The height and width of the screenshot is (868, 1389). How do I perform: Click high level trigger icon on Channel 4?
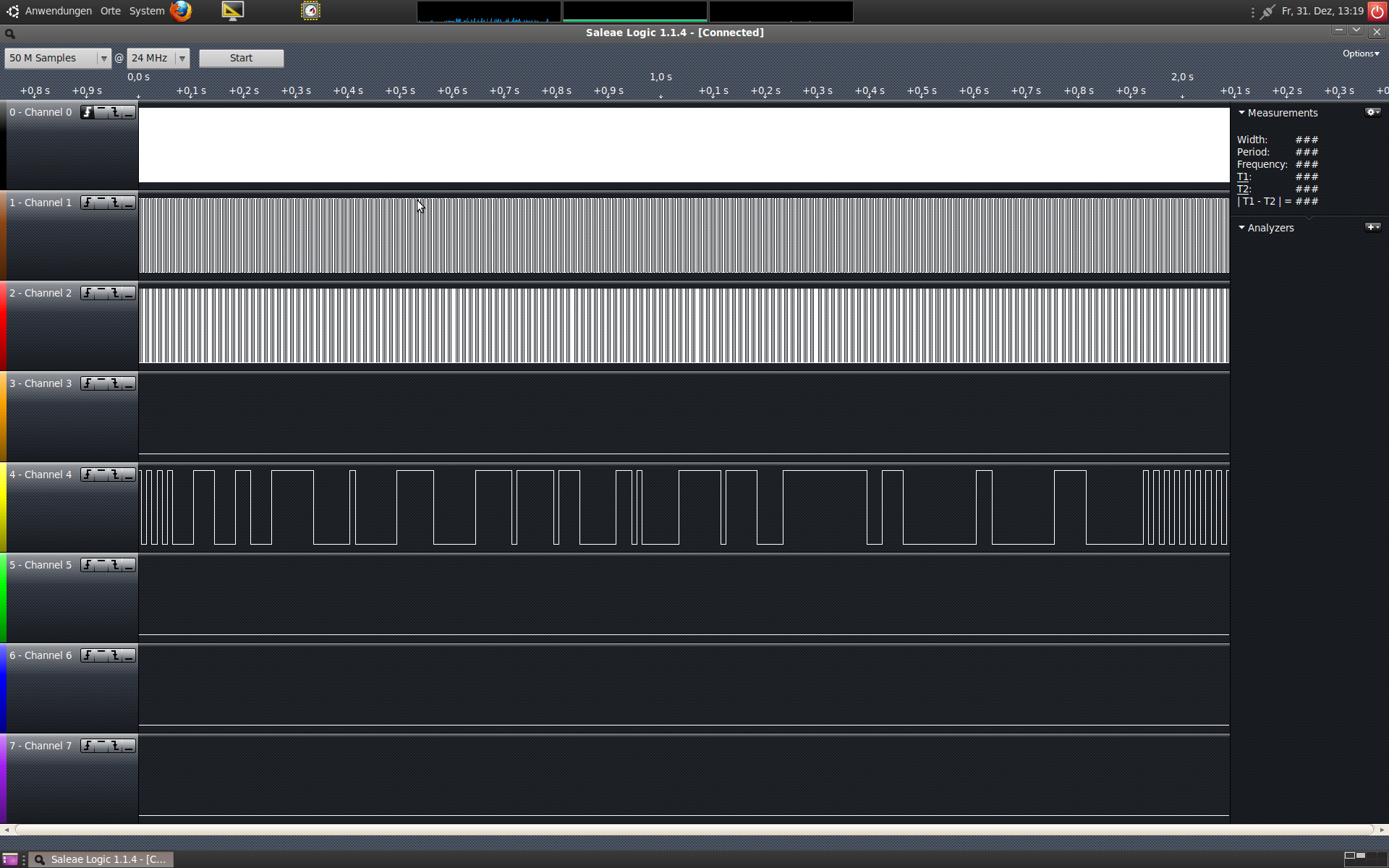coord(101,475)
